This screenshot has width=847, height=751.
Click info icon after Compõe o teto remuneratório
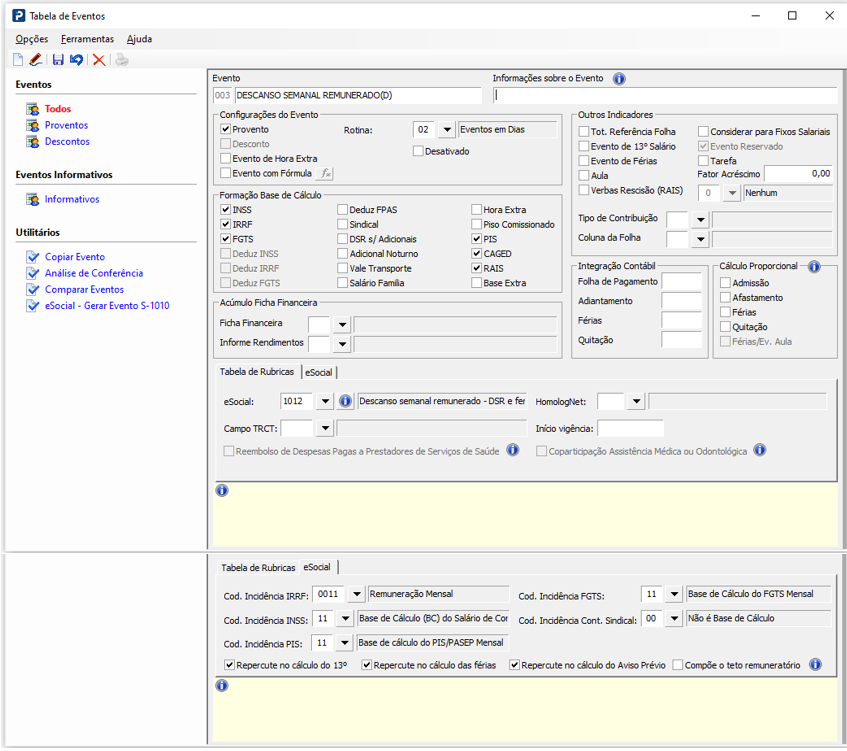[x=815, y=665]
